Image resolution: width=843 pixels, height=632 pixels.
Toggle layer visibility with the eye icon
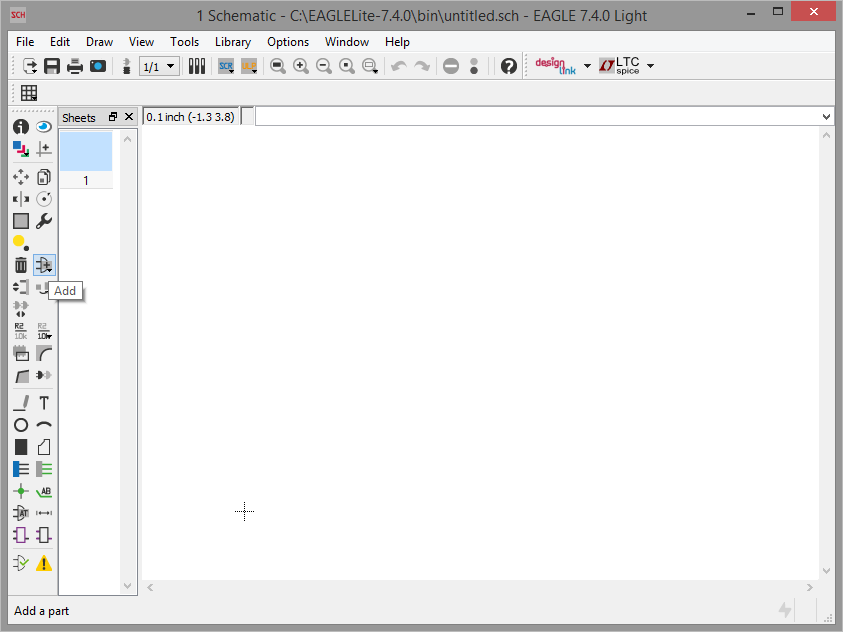44,127
